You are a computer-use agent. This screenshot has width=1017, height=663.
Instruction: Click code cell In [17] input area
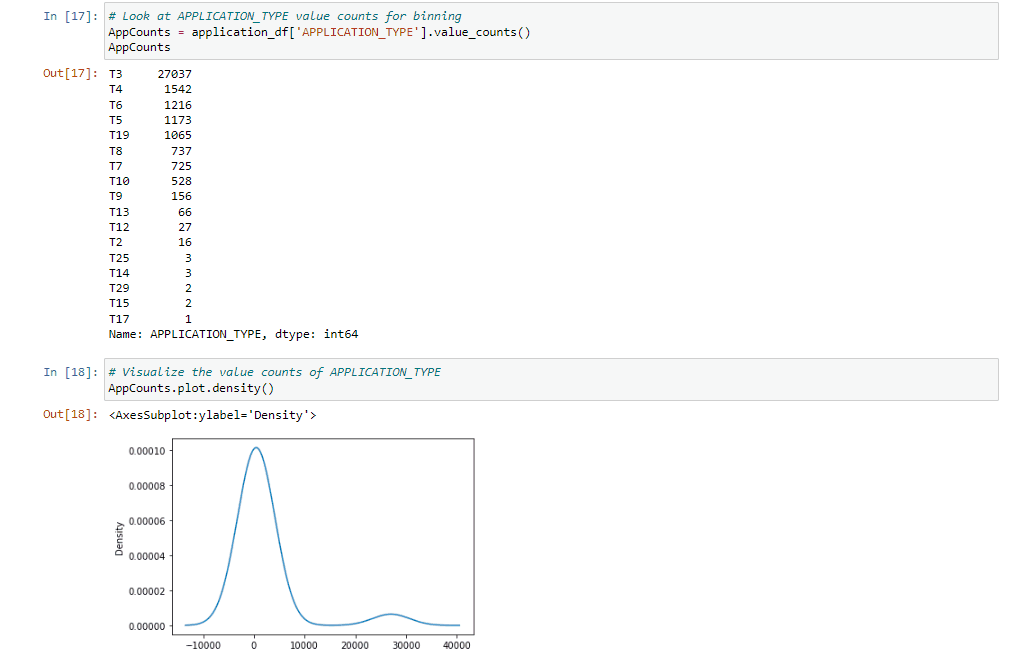551,31
